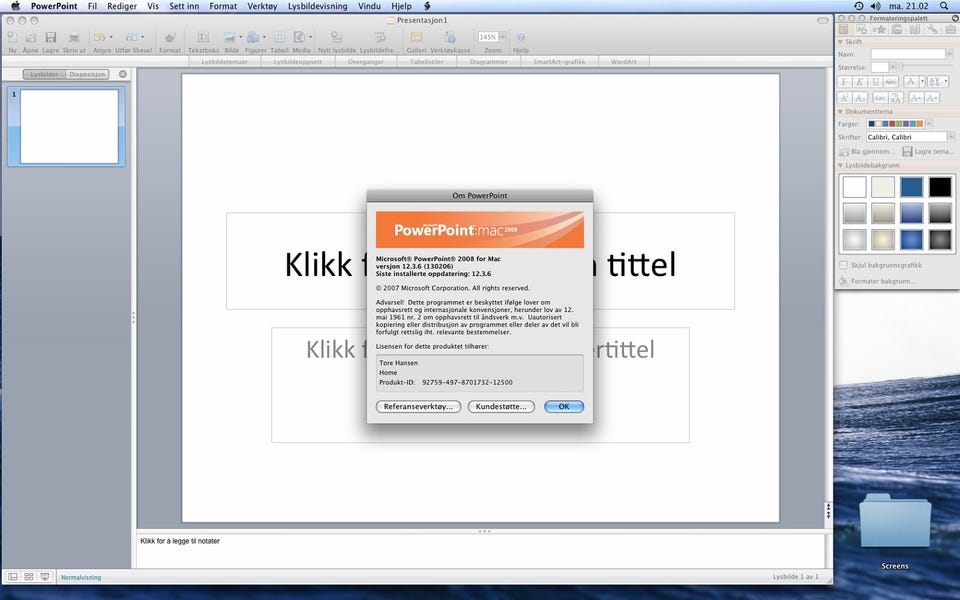Click the Lagre disk icon
Image resolution: width=960 pixels, height=600 pixels.
pyautogui.click(x=50, y=38)
